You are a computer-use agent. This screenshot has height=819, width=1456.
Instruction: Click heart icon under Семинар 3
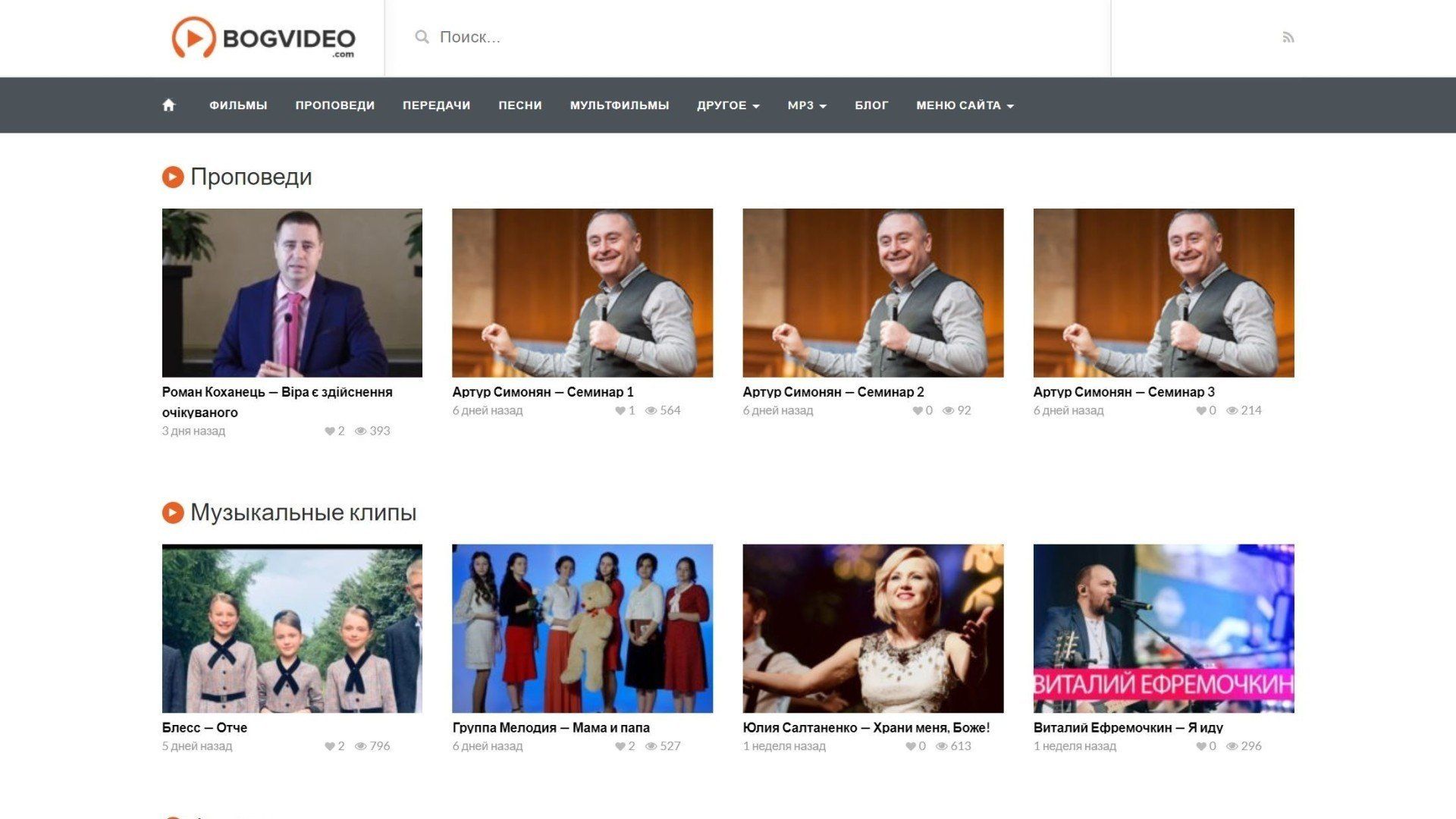1201,410
